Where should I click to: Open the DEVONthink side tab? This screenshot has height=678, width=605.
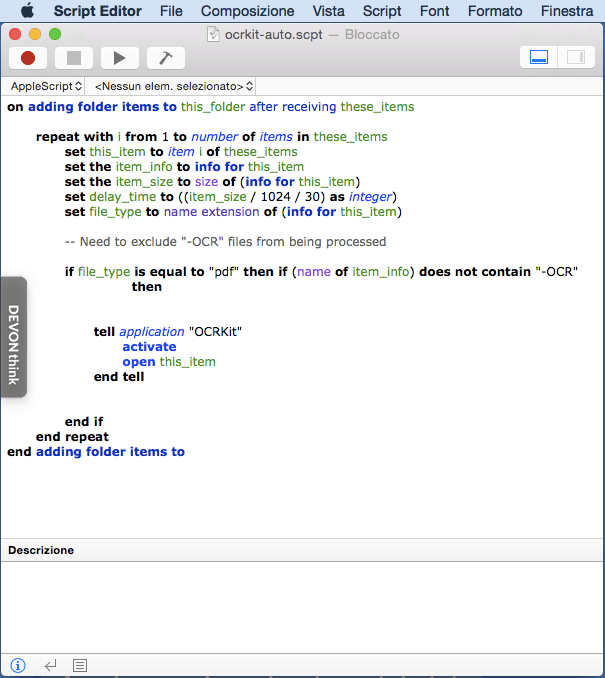[13, 337]
